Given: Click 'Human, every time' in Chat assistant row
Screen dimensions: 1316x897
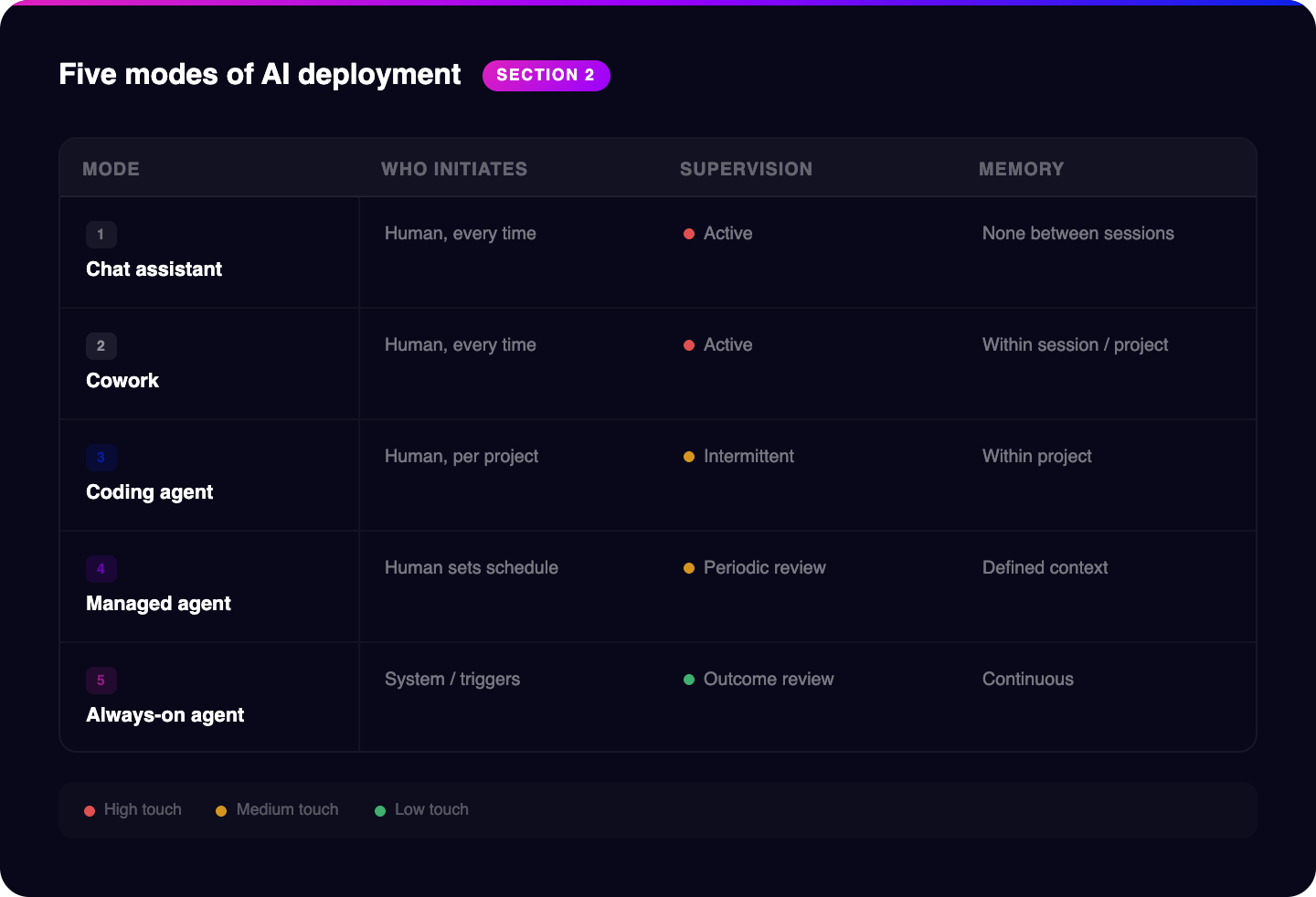Looking at the screenshot, I should [x=461, y=234].
